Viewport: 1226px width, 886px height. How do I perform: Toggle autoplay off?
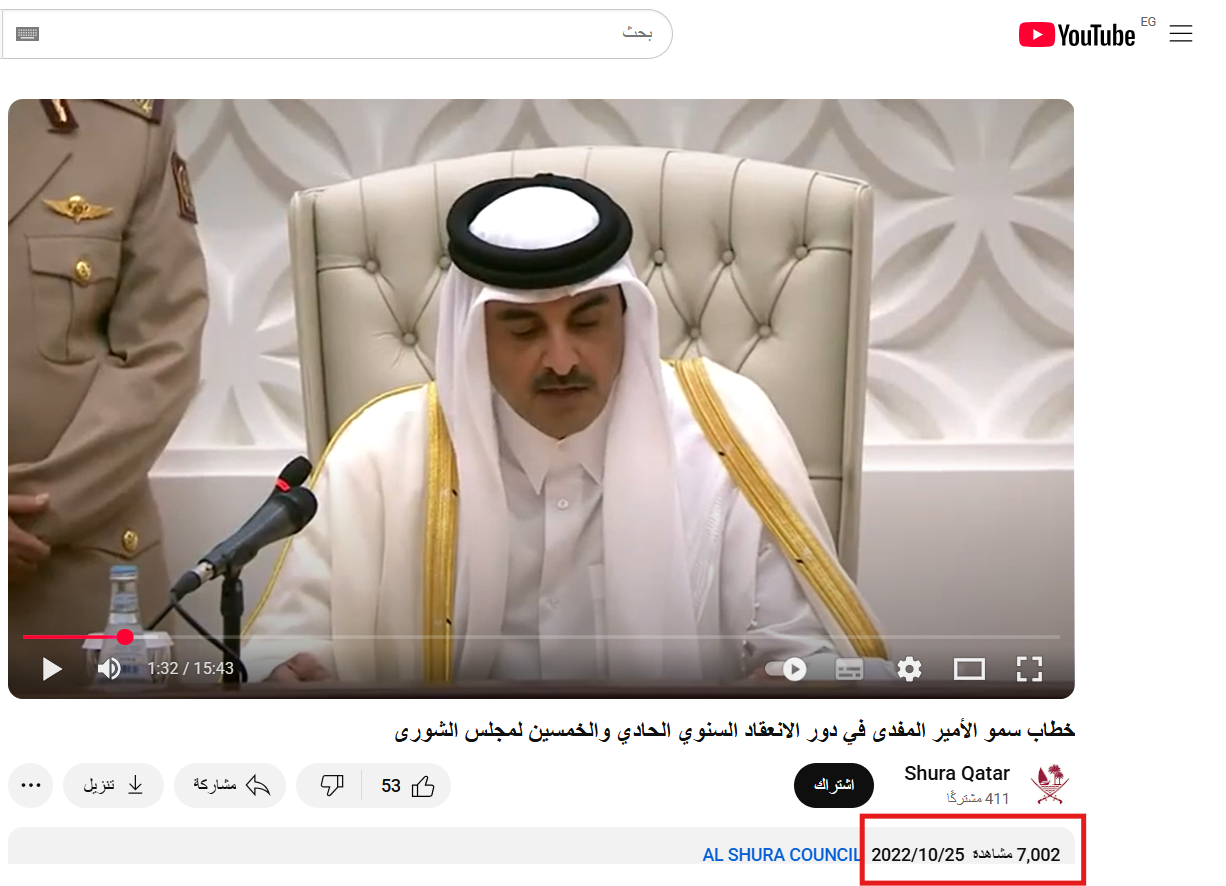pos(785,669)
